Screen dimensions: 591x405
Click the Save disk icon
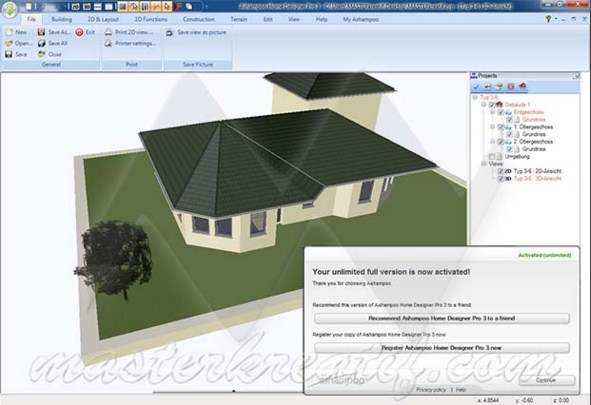pyautogui.click(x=9, y=54)
